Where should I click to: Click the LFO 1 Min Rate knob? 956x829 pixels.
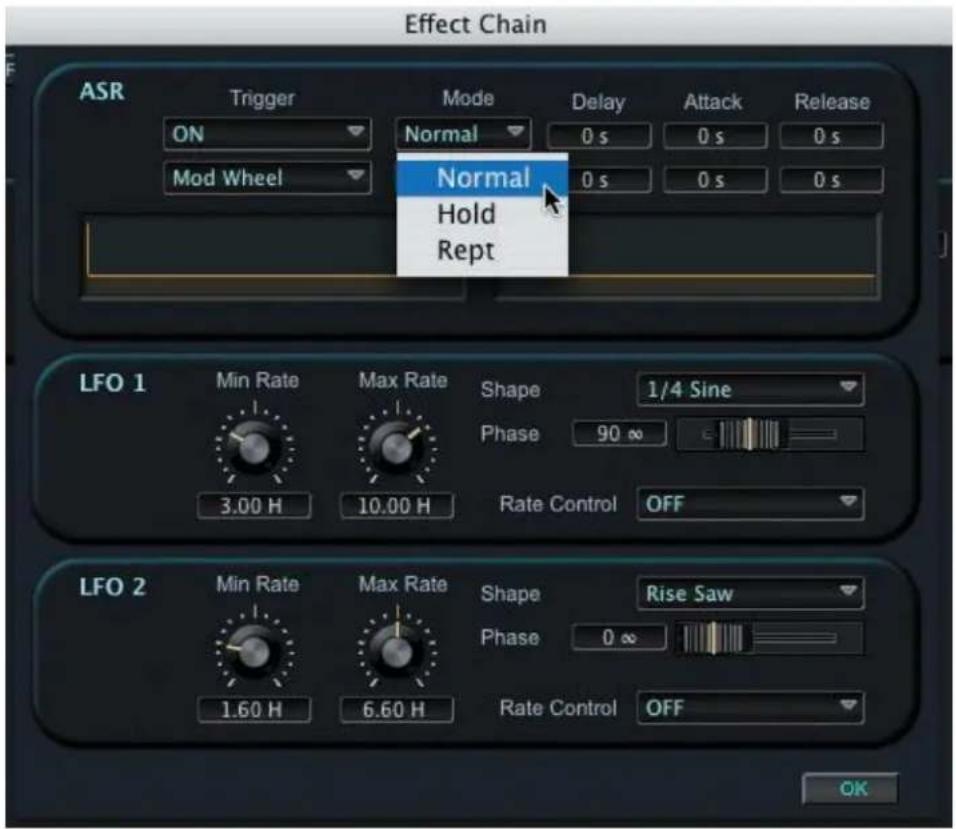click(x=254, y=447)
